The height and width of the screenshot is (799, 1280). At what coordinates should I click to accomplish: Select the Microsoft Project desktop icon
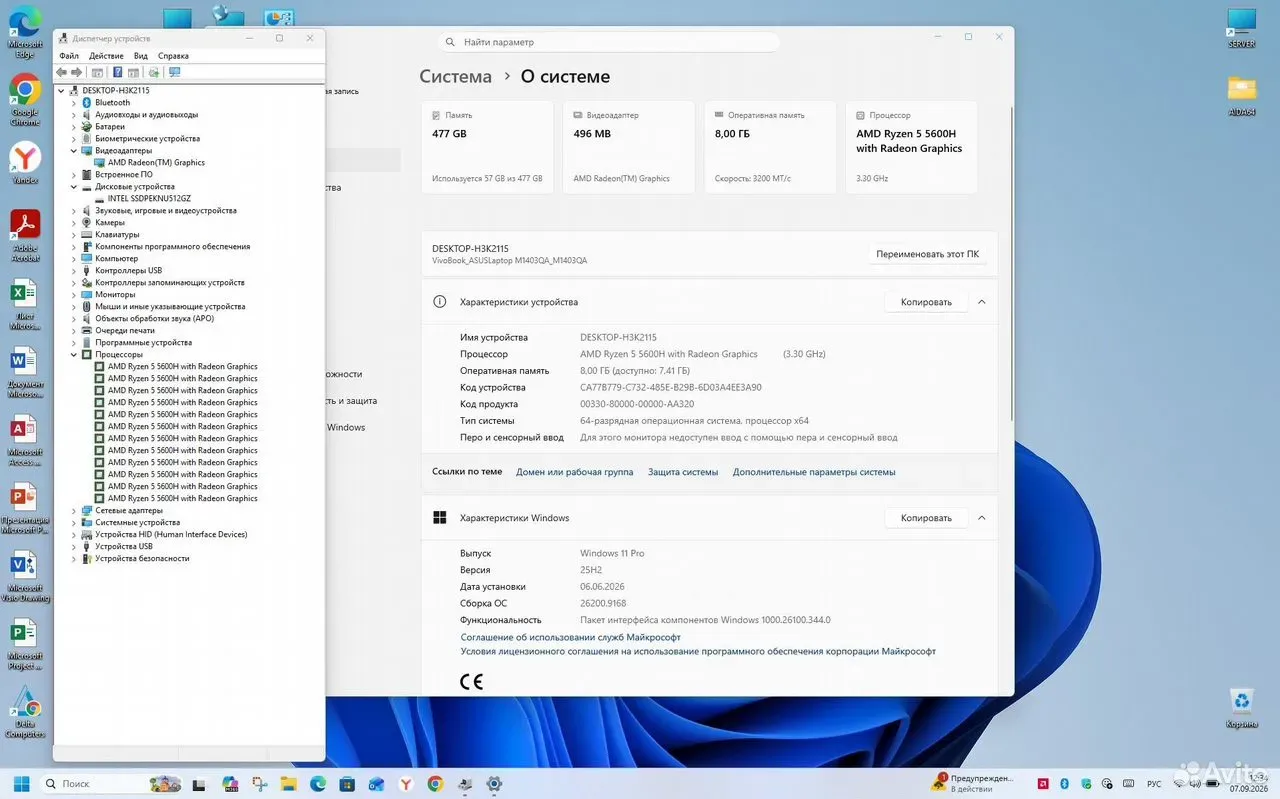tap(24, 645)
